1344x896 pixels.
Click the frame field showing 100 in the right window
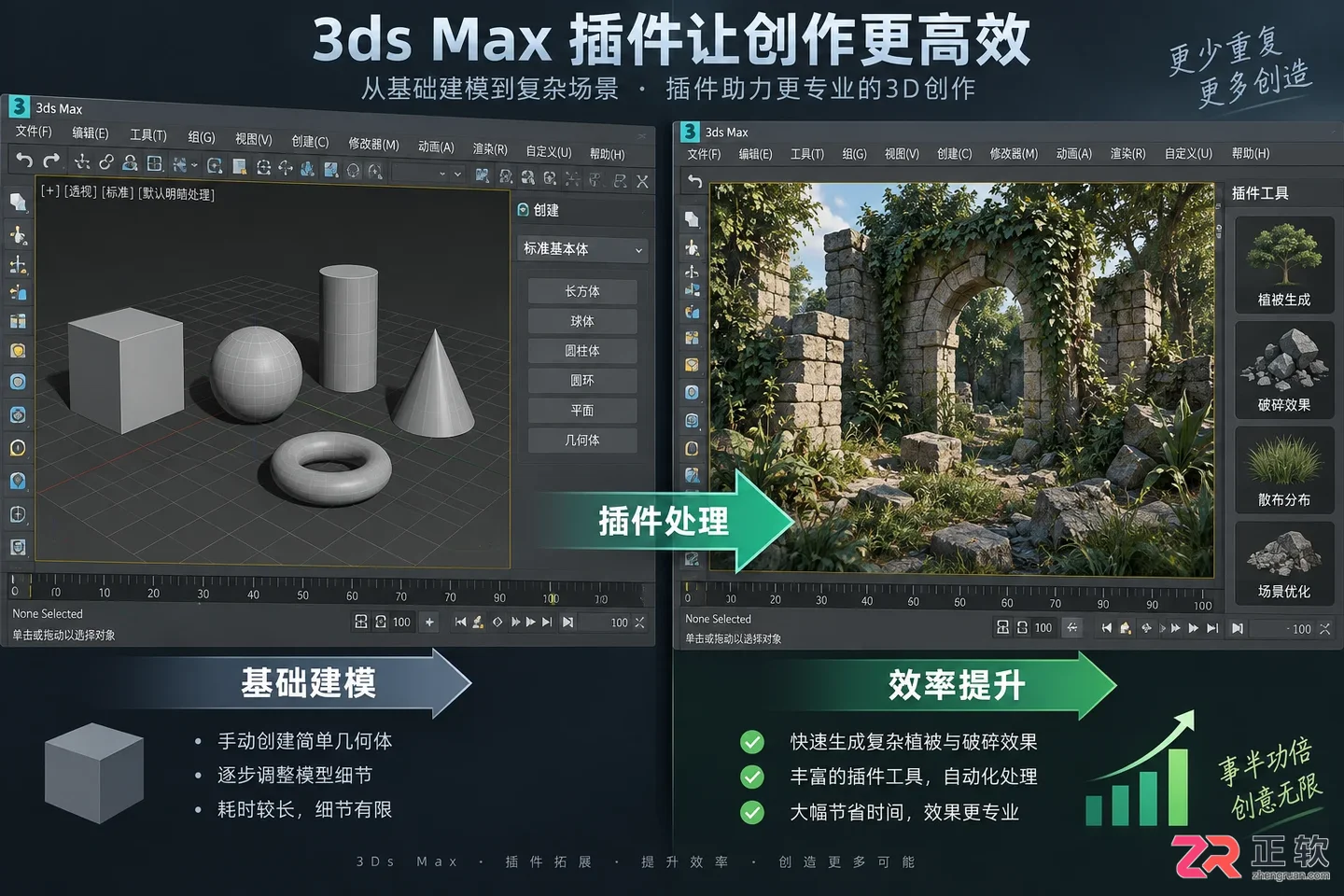[1282, 629]
